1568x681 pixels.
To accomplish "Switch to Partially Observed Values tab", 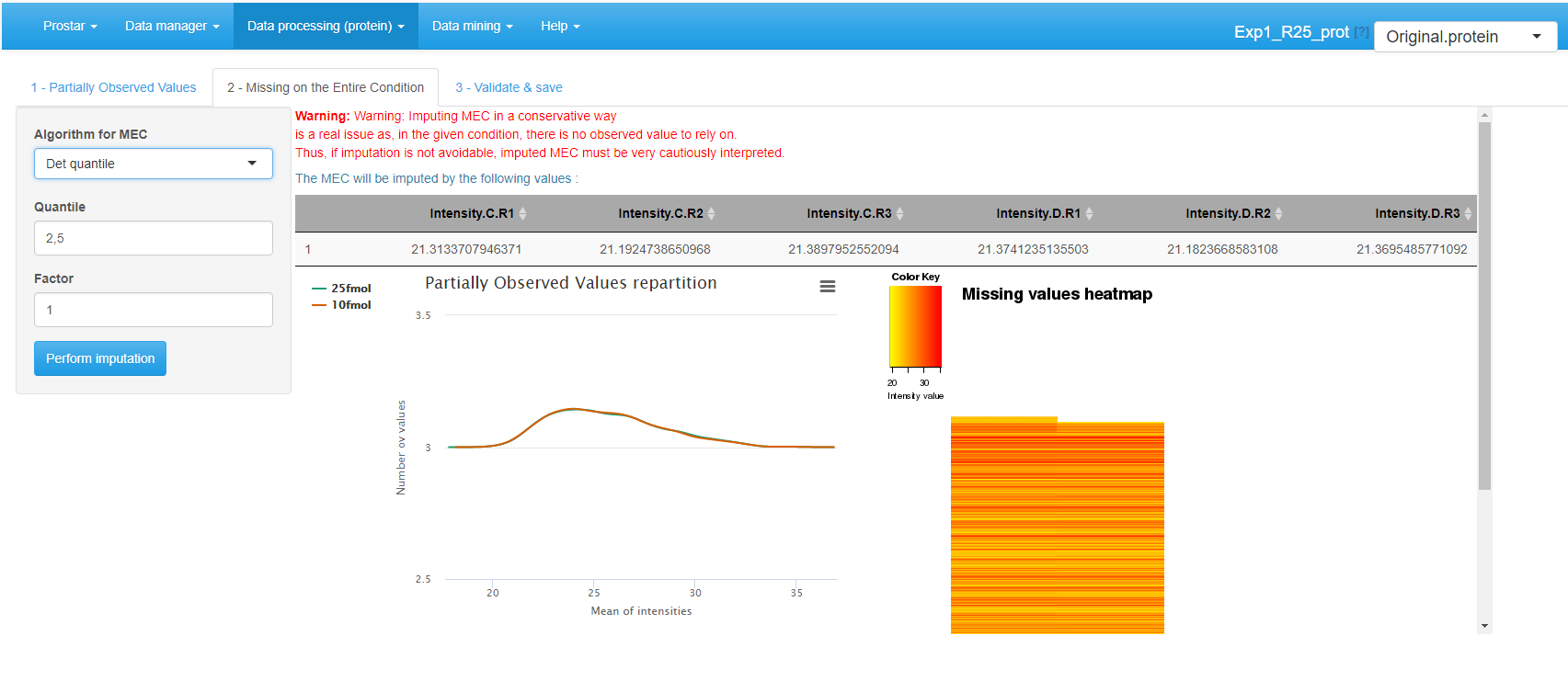I will click(113, 87).
